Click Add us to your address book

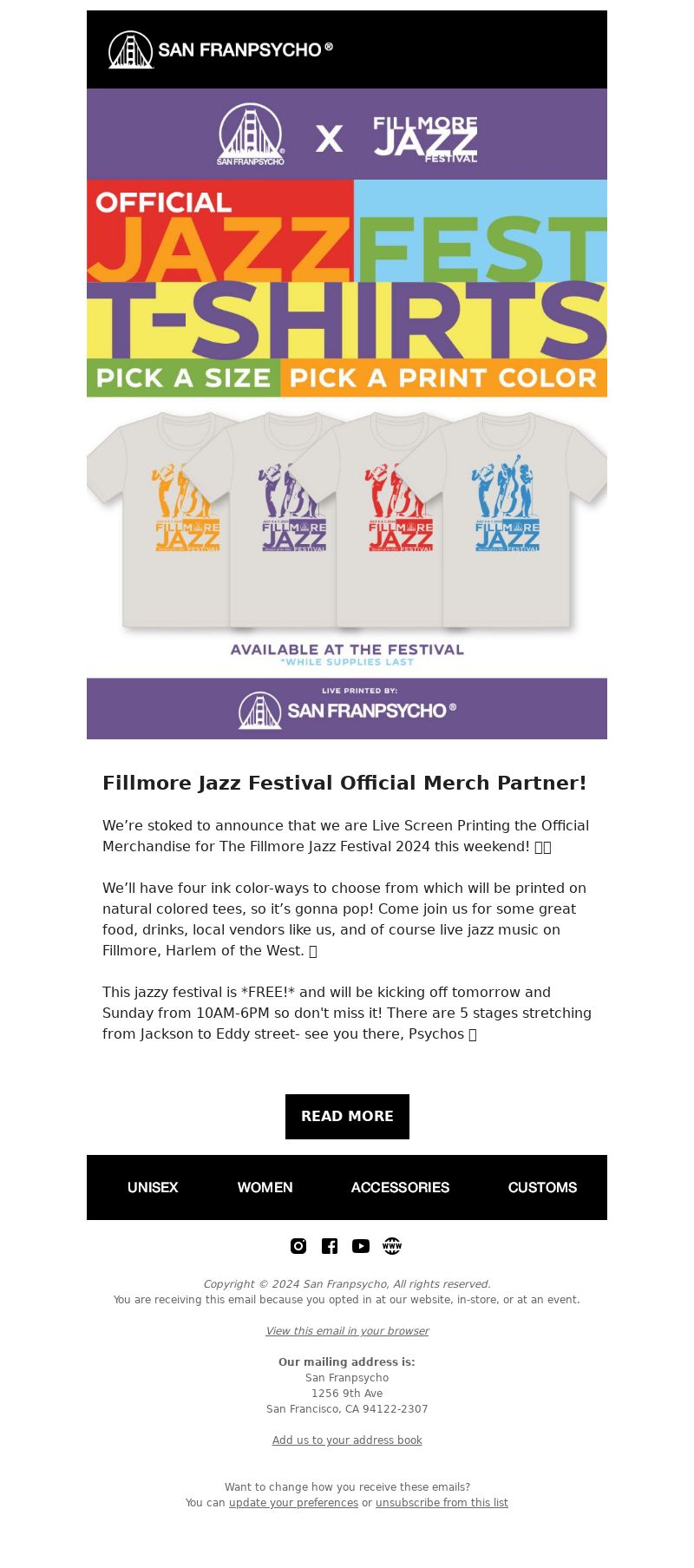347,1440
